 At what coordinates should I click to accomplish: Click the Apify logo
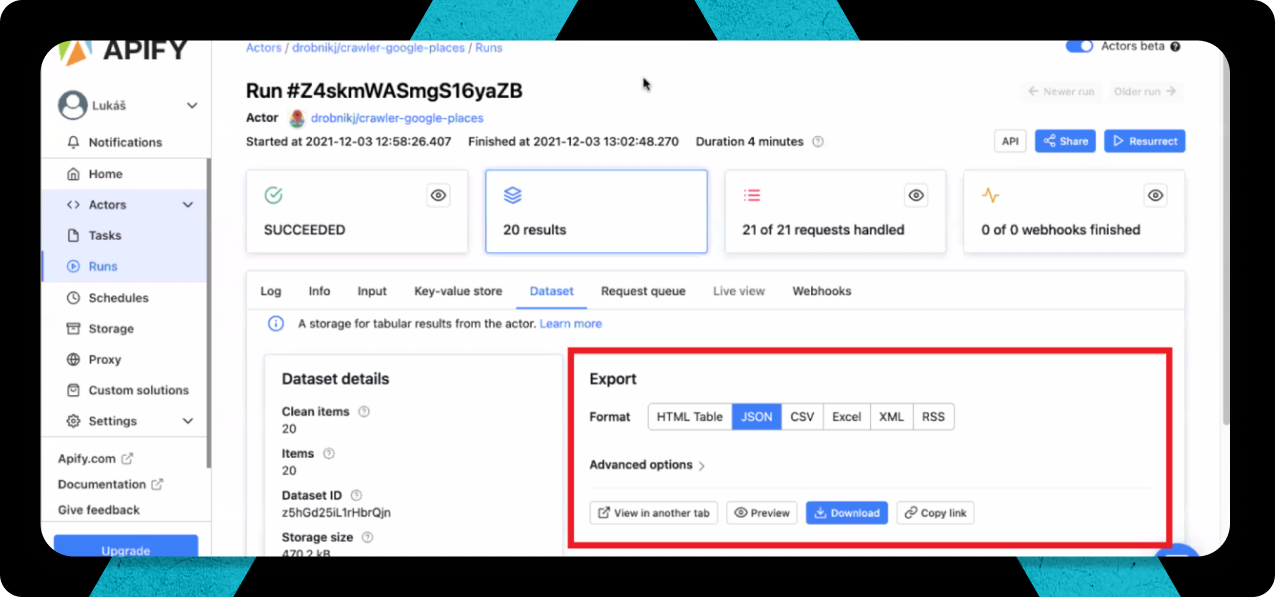click(x=122, y=51)
